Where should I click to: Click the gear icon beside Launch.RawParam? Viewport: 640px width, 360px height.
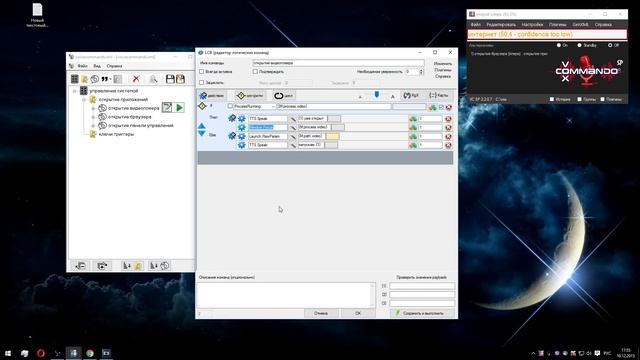[242, 136]
